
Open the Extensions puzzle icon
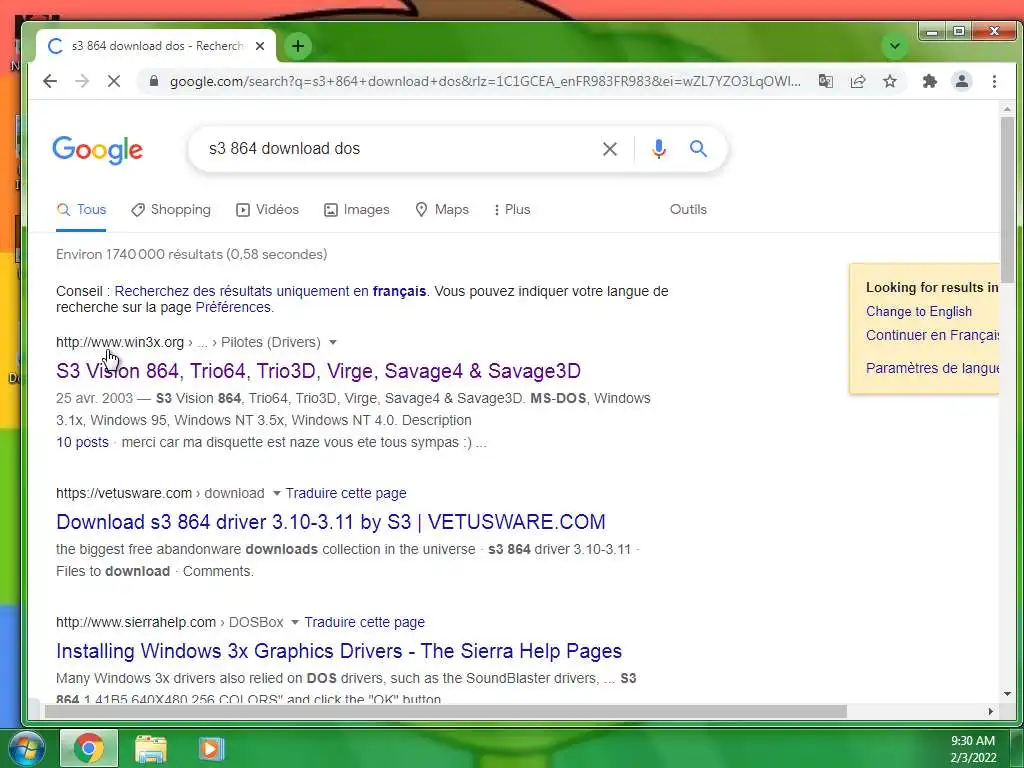pyautogui.click(x=929, y=82)
